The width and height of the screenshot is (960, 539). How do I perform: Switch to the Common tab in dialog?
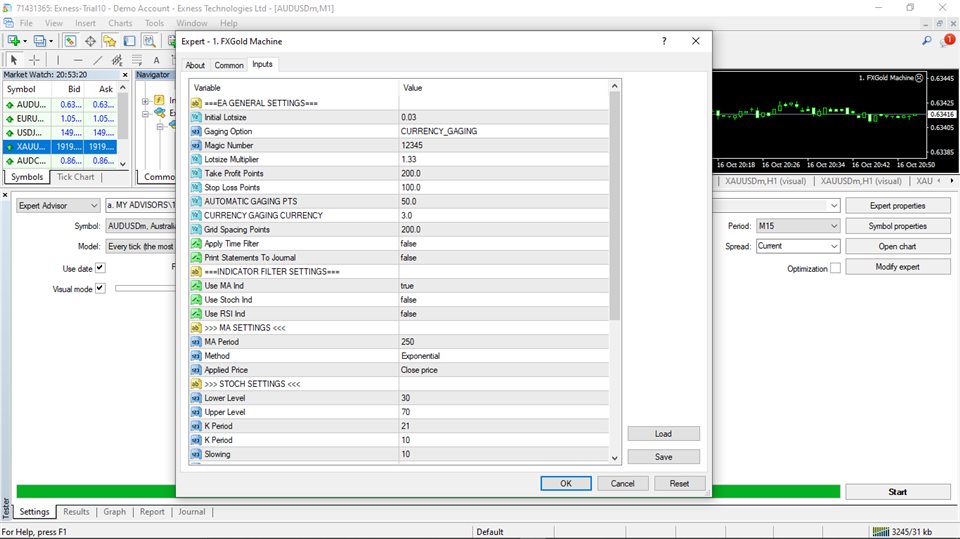tap(229, 65)
